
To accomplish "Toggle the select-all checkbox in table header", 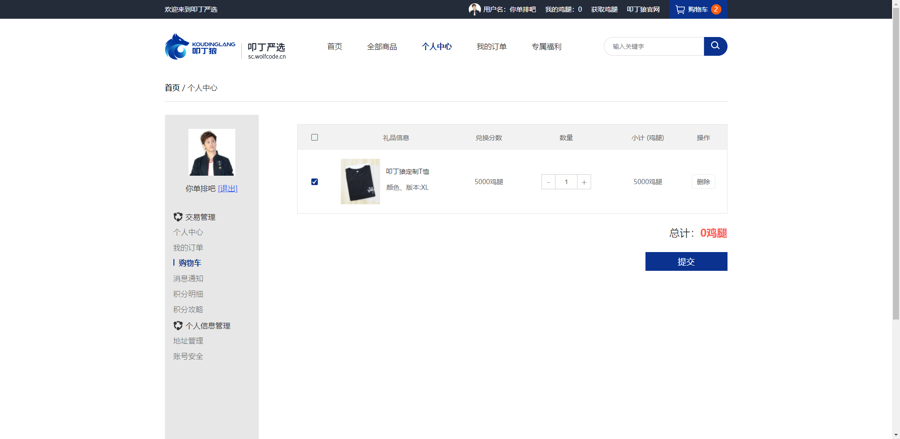I will click(314, 138).
